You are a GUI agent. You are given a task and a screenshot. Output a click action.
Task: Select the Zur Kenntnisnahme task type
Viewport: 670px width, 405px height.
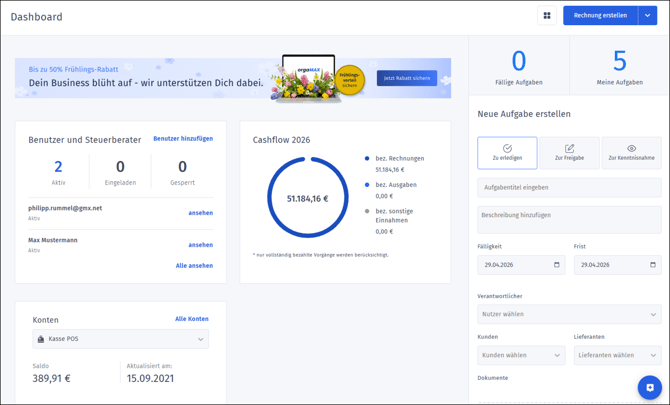click(632, 153)
